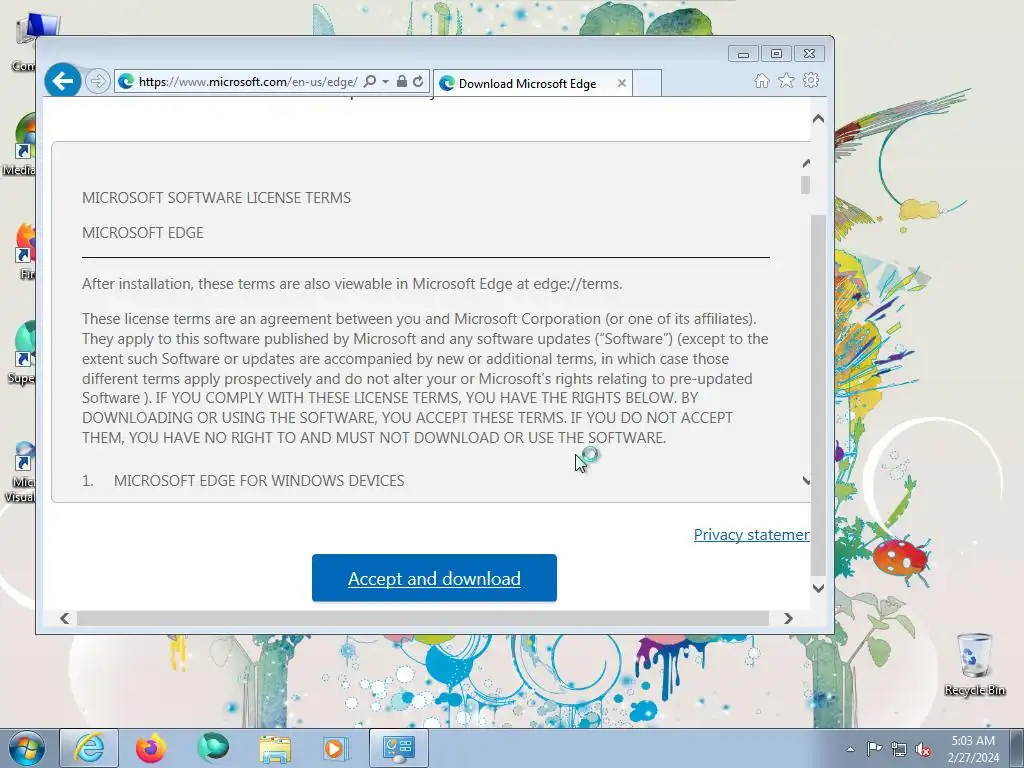Click the page scrollbar up arrow

818,119
